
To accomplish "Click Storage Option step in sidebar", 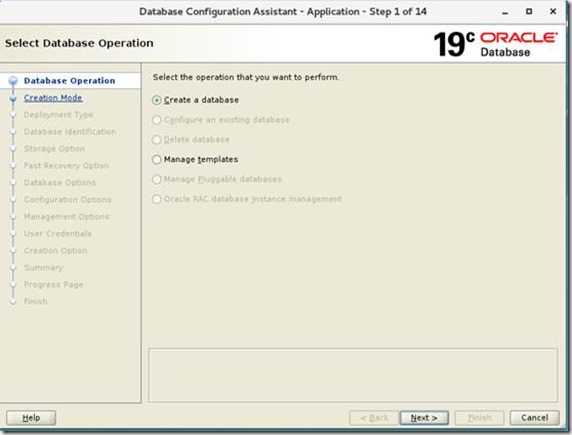I will pyautogui.click(x=54, y=149).
